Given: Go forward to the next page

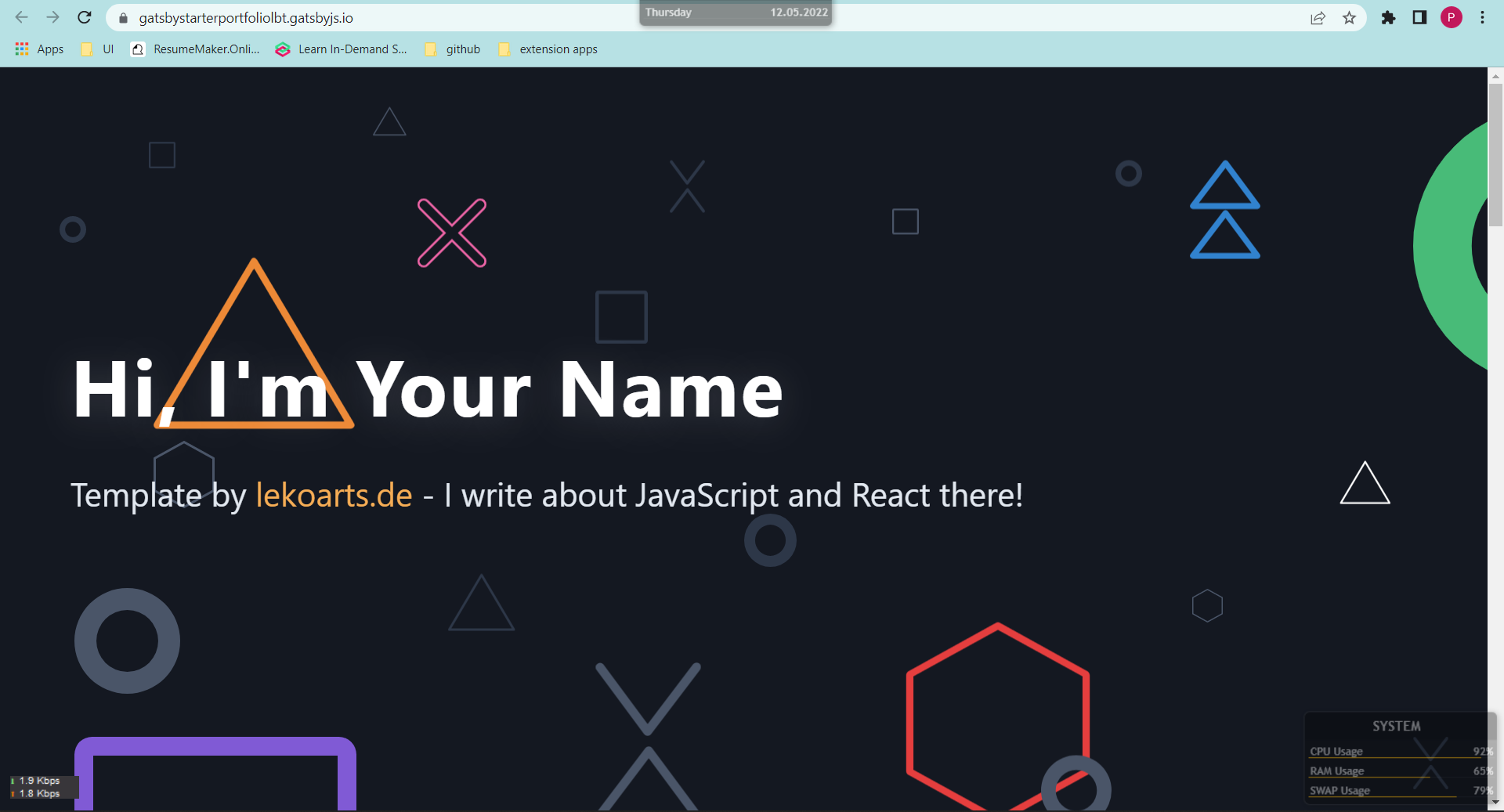Looking at the screenshot, I should (x=53, y=17).
